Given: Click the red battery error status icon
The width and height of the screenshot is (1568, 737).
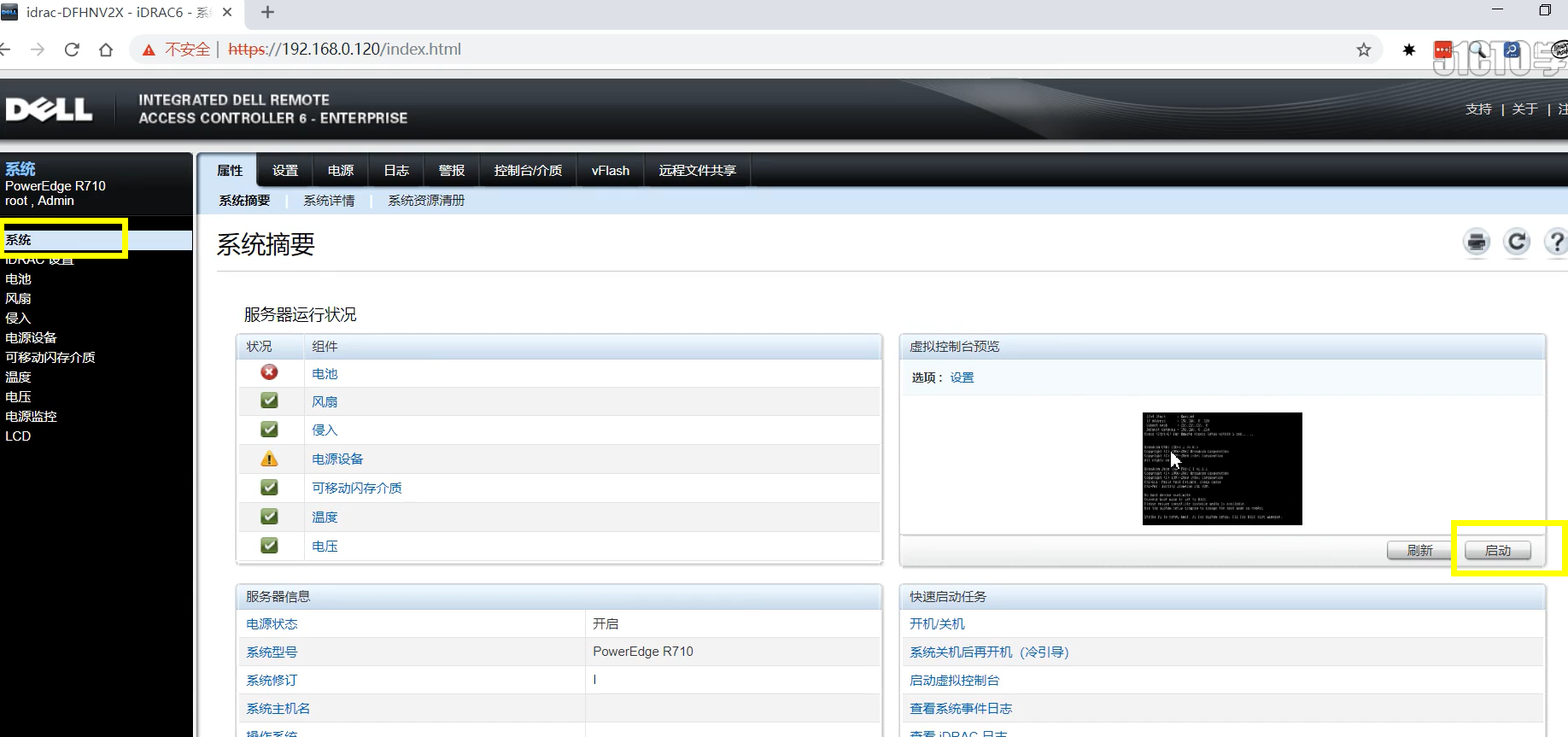Looking at the screenshot, I should [x=269, y=372].
